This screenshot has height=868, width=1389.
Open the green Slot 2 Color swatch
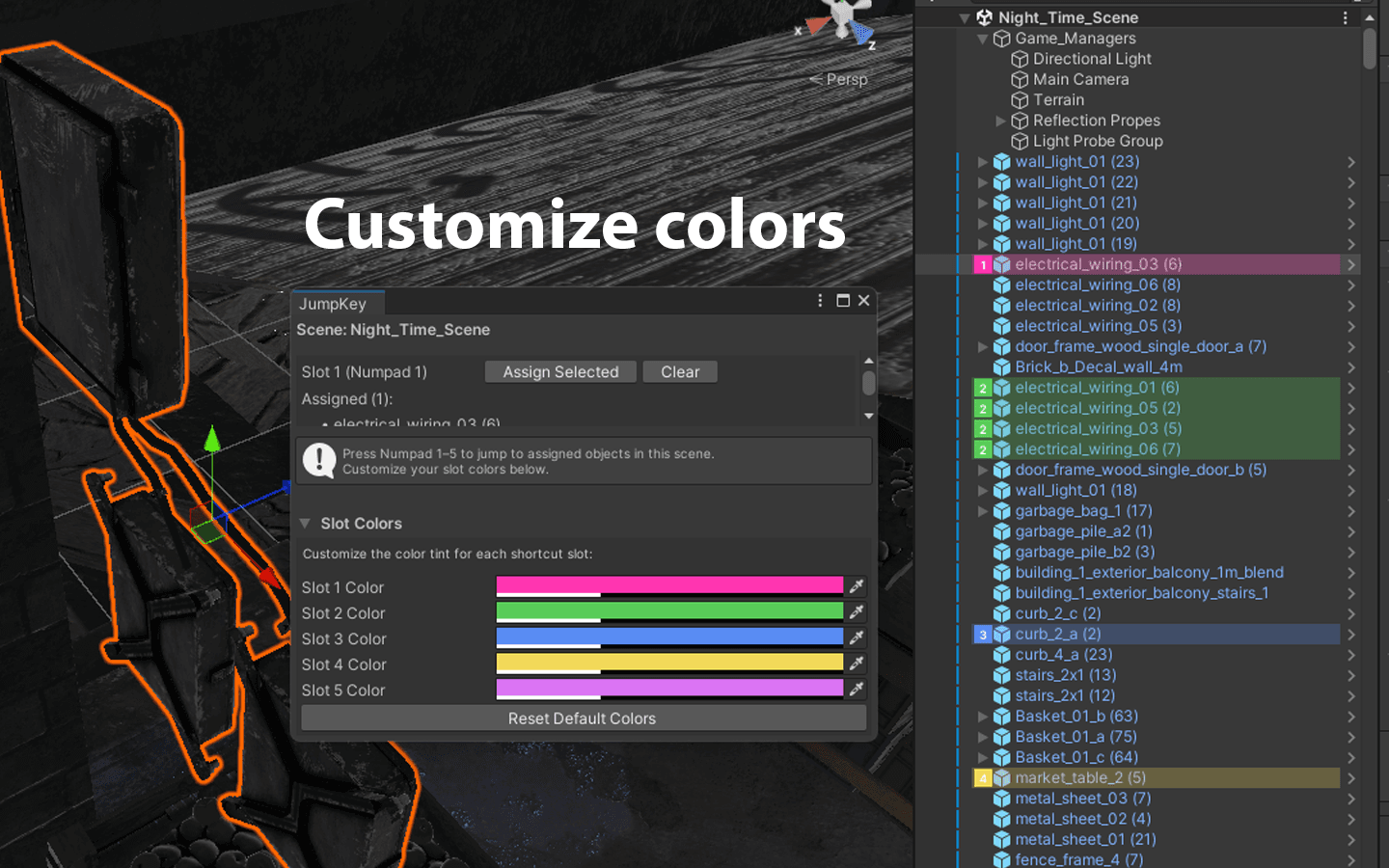(x=669, y=612)
